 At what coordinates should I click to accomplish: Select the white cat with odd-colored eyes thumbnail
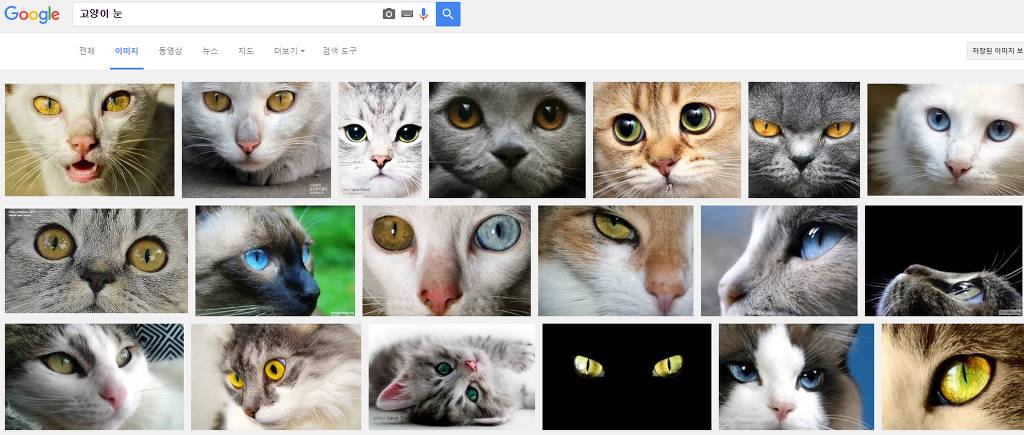[446, 260]
